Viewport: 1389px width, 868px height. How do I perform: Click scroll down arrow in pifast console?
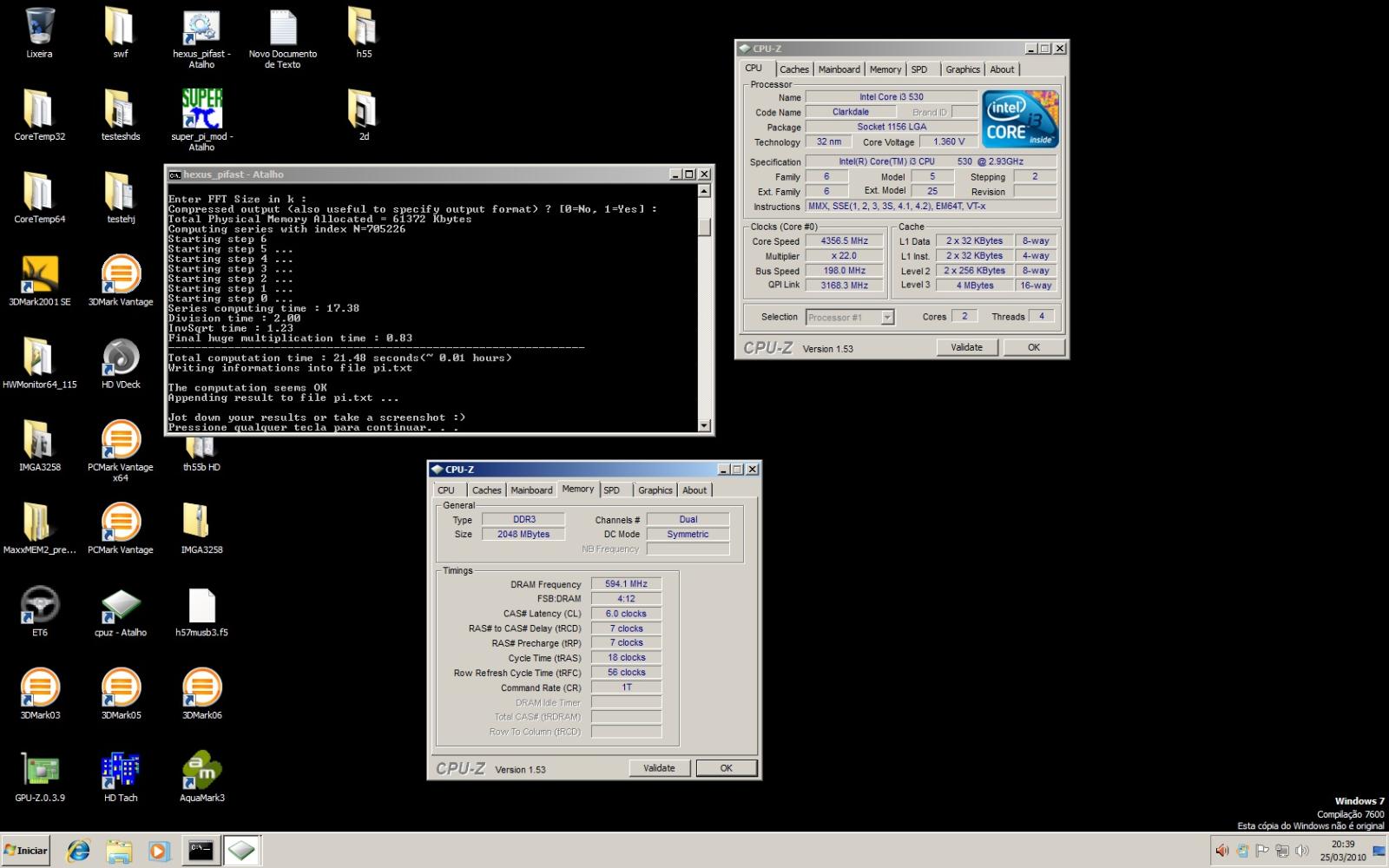(704, 425)
